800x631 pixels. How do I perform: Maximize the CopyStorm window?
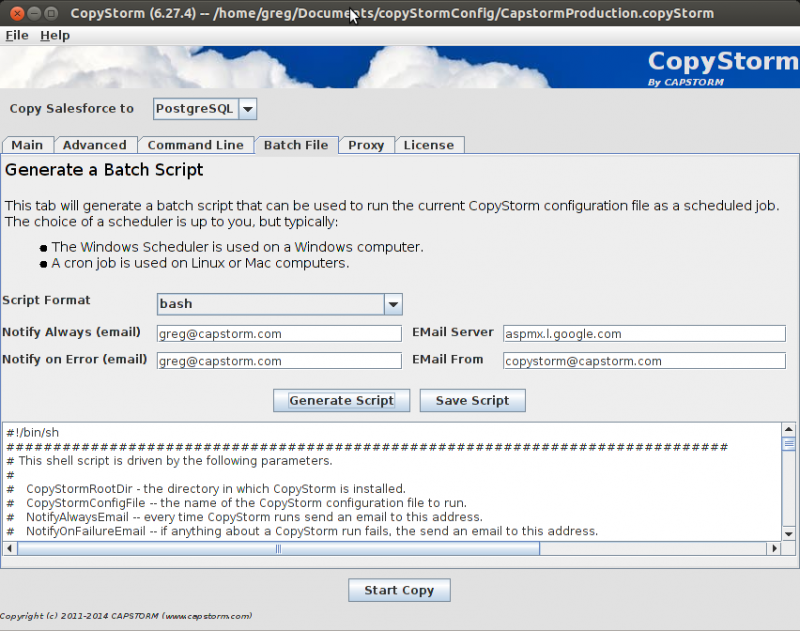[x=51, y=13]
